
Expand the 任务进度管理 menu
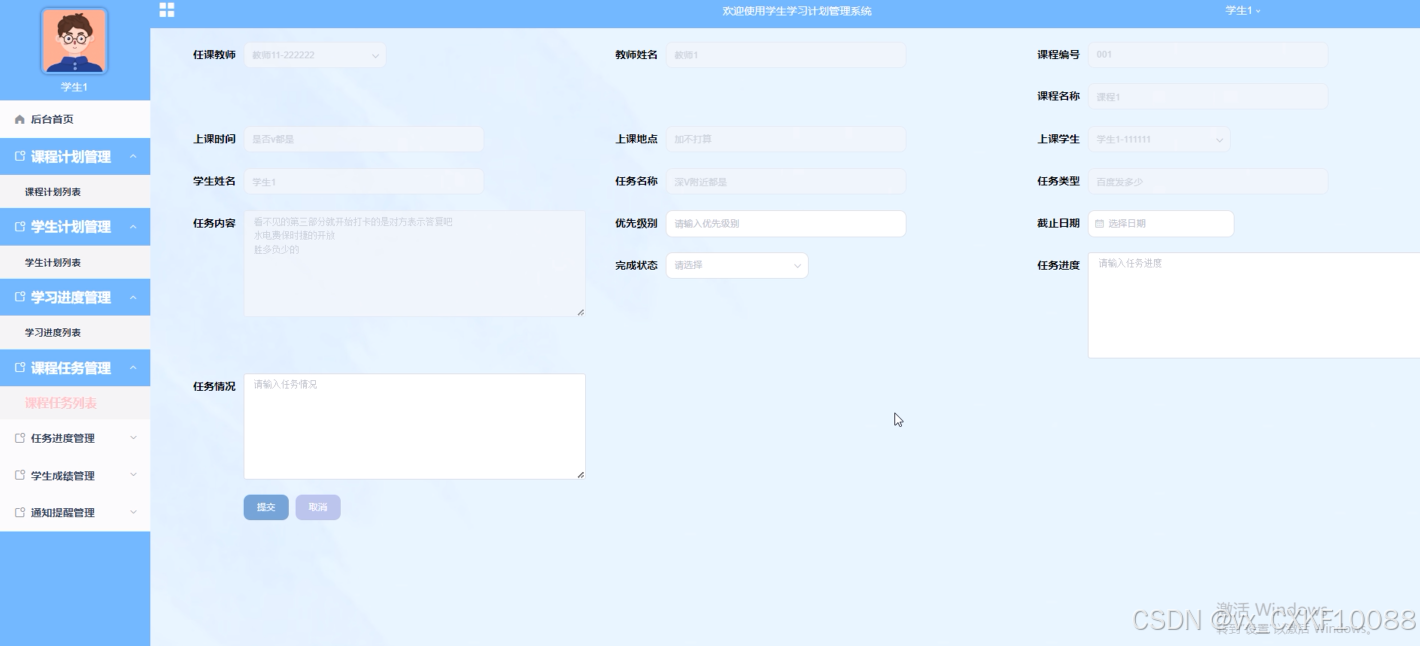(75, 438)
